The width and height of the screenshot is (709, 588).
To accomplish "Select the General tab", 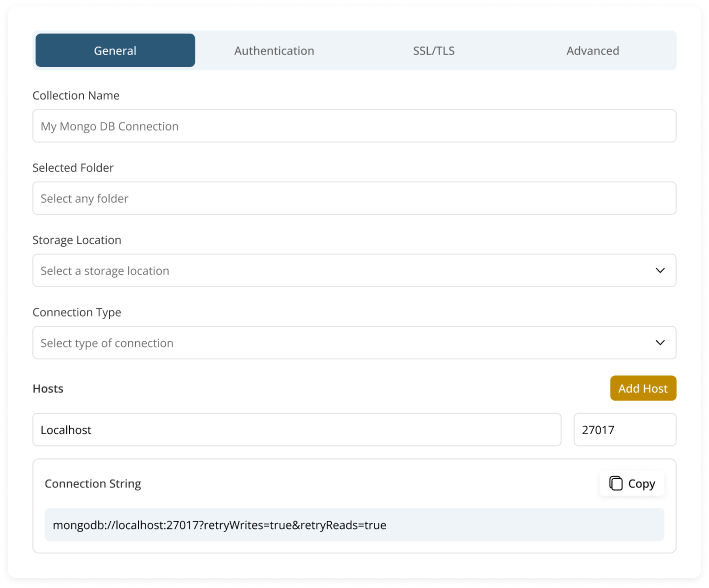I will [115, 51].
